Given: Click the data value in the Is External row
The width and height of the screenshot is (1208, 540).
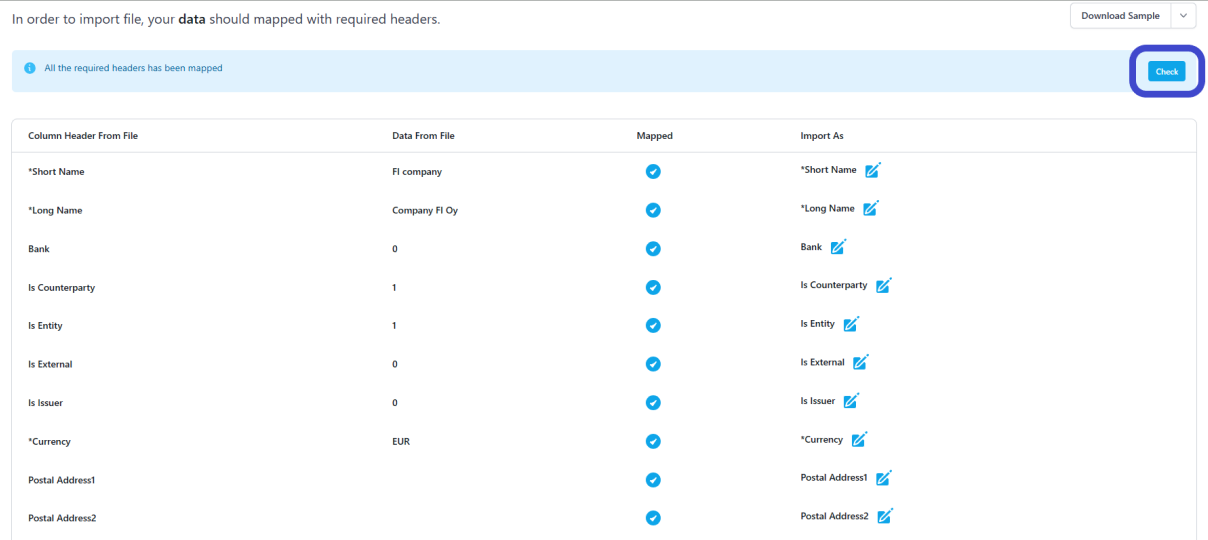Looking at the screenshot, I should pos(395,365).
